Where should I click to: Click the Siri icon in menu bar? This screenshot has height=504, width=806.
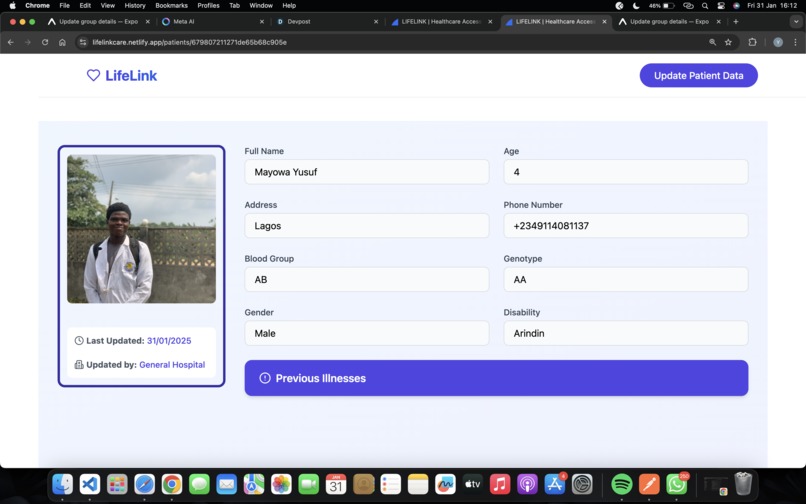point(736,6)
